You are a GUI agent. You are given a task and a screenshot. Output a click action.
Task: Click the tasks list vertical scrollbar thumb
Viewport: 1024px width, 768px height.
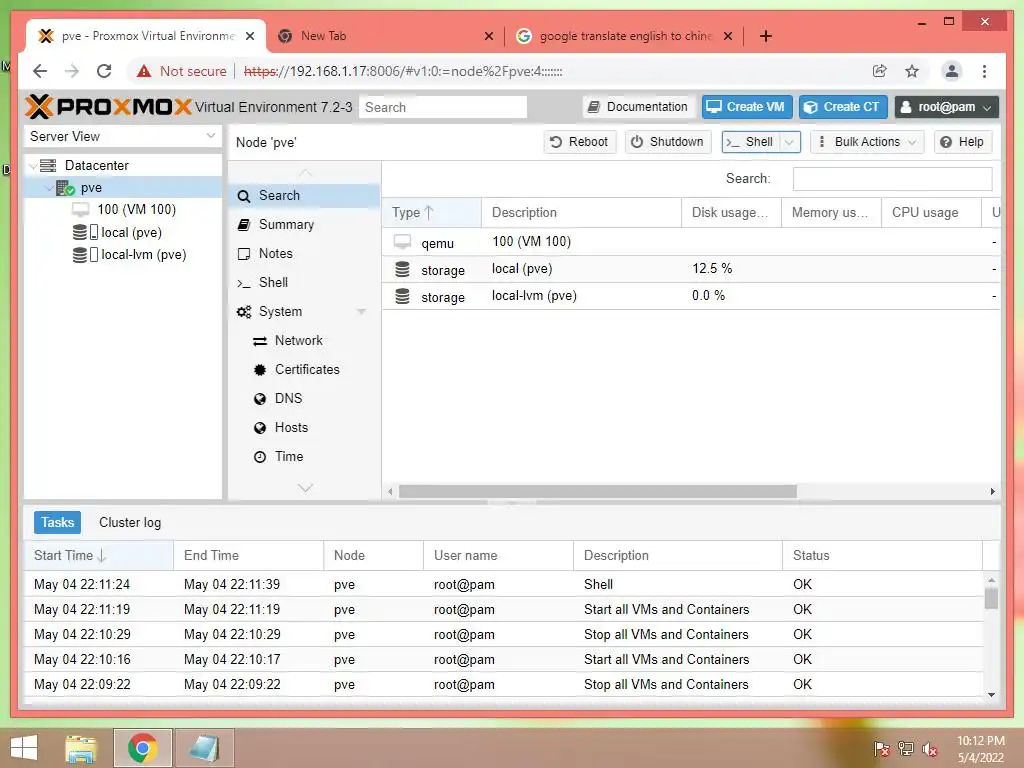(x=991, y=598)
